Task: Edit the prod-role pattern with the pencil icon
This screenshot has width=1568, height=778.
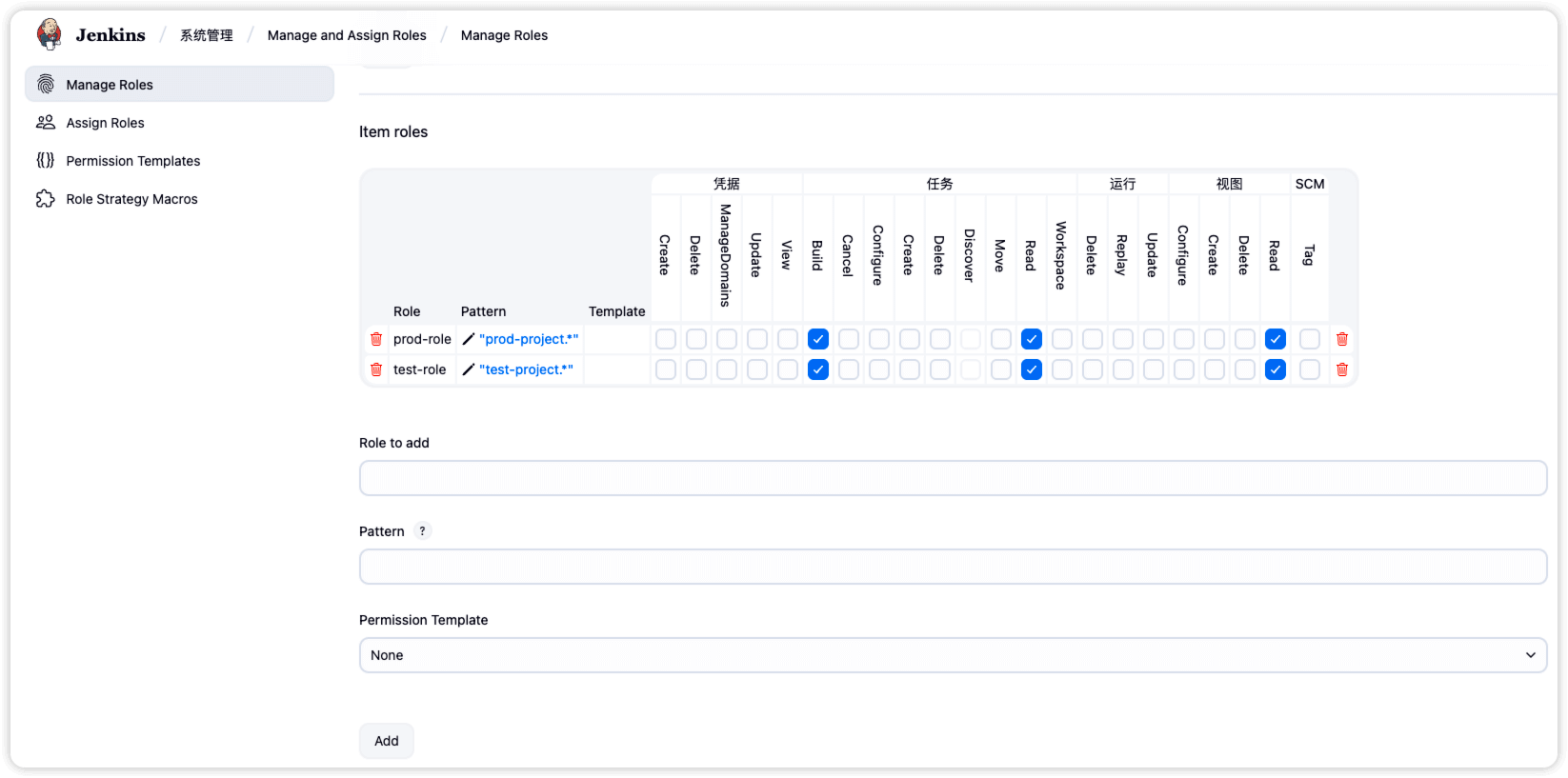Action: click(x=469, y=339)
